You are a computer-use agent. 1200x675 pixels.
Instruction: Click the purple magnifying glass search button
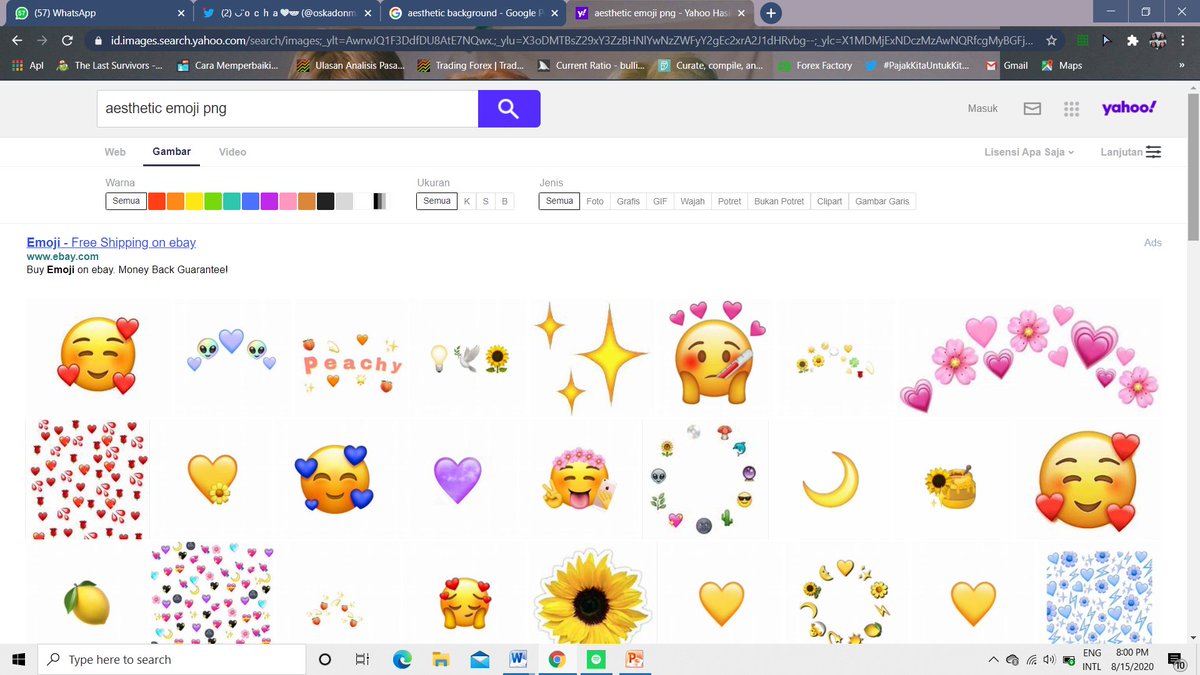pos(509,108)
